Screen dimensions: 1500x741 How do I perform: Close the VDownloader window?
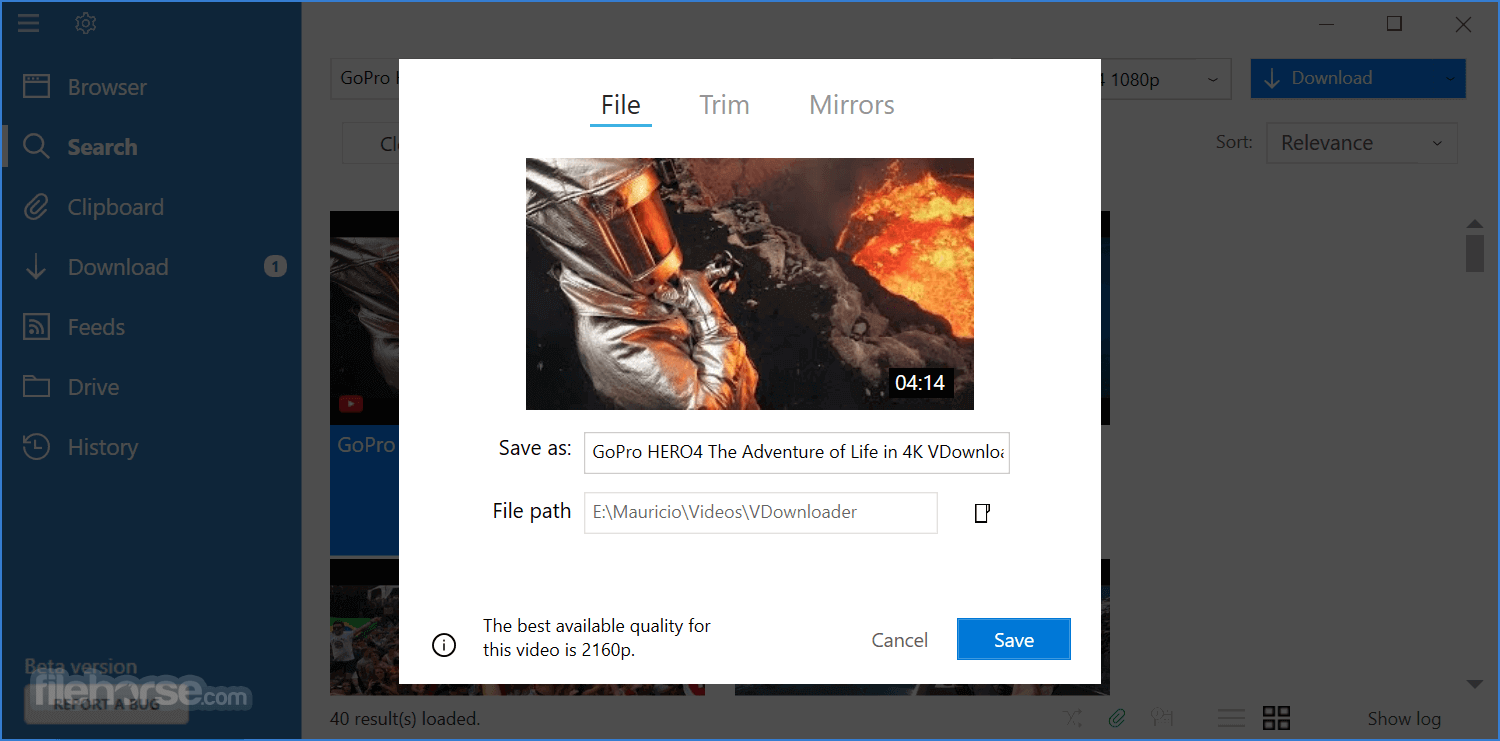(x=1463, y=24)
